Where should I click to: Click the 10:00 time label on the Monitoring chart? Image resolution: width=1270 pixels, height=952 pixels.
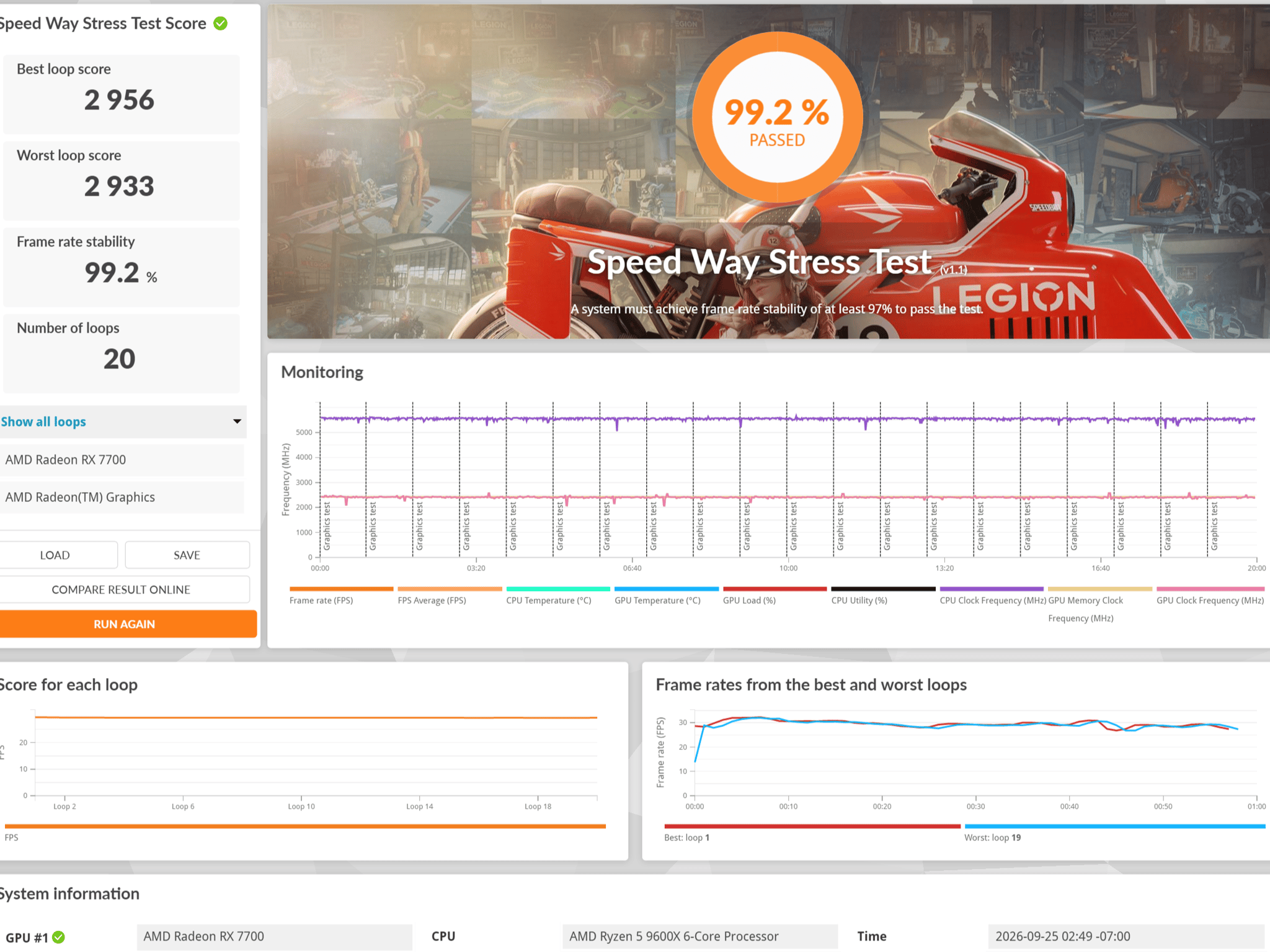pos(788,568)
